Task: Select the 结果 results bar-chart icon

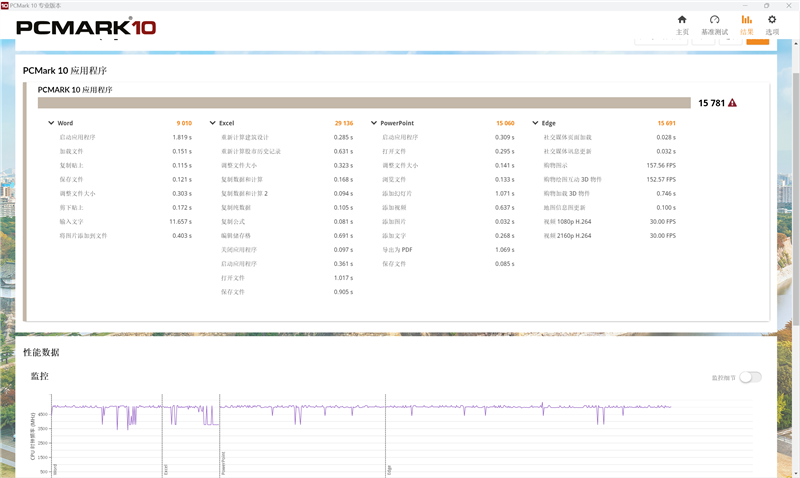Action: tap(746, 20)
